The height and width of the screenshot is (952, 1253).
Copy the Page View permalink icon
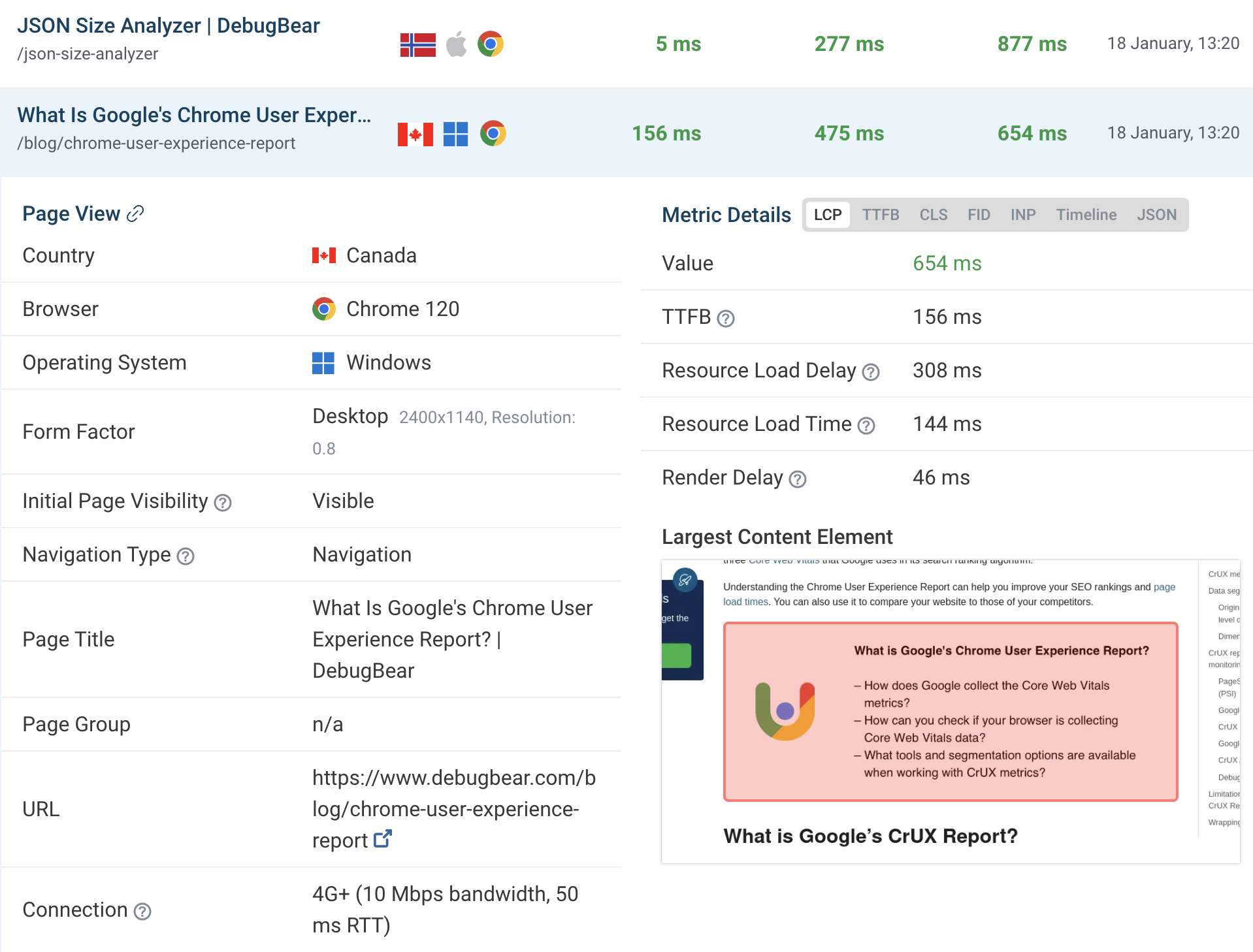[135, 214]
